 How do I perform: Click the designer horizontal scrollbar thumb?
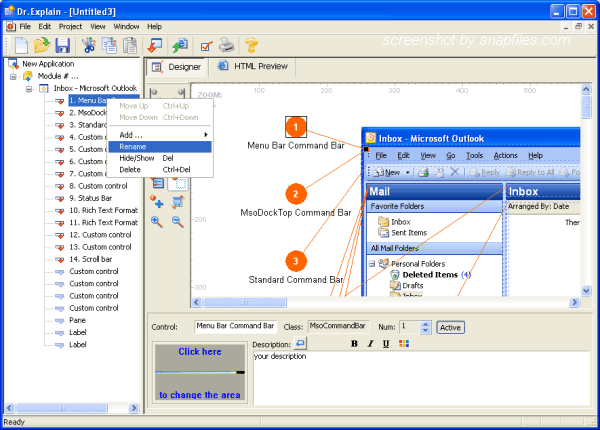pyautogui.click(x=245, y=303)
